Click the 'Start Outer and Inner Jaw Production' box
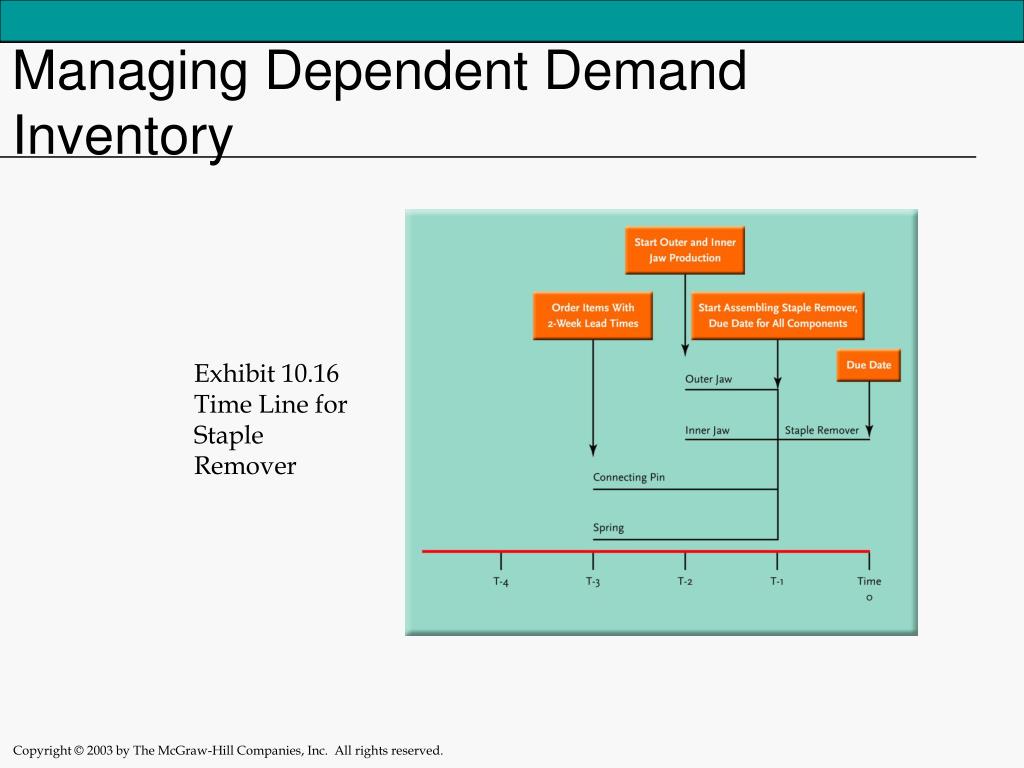 [684, 250]
